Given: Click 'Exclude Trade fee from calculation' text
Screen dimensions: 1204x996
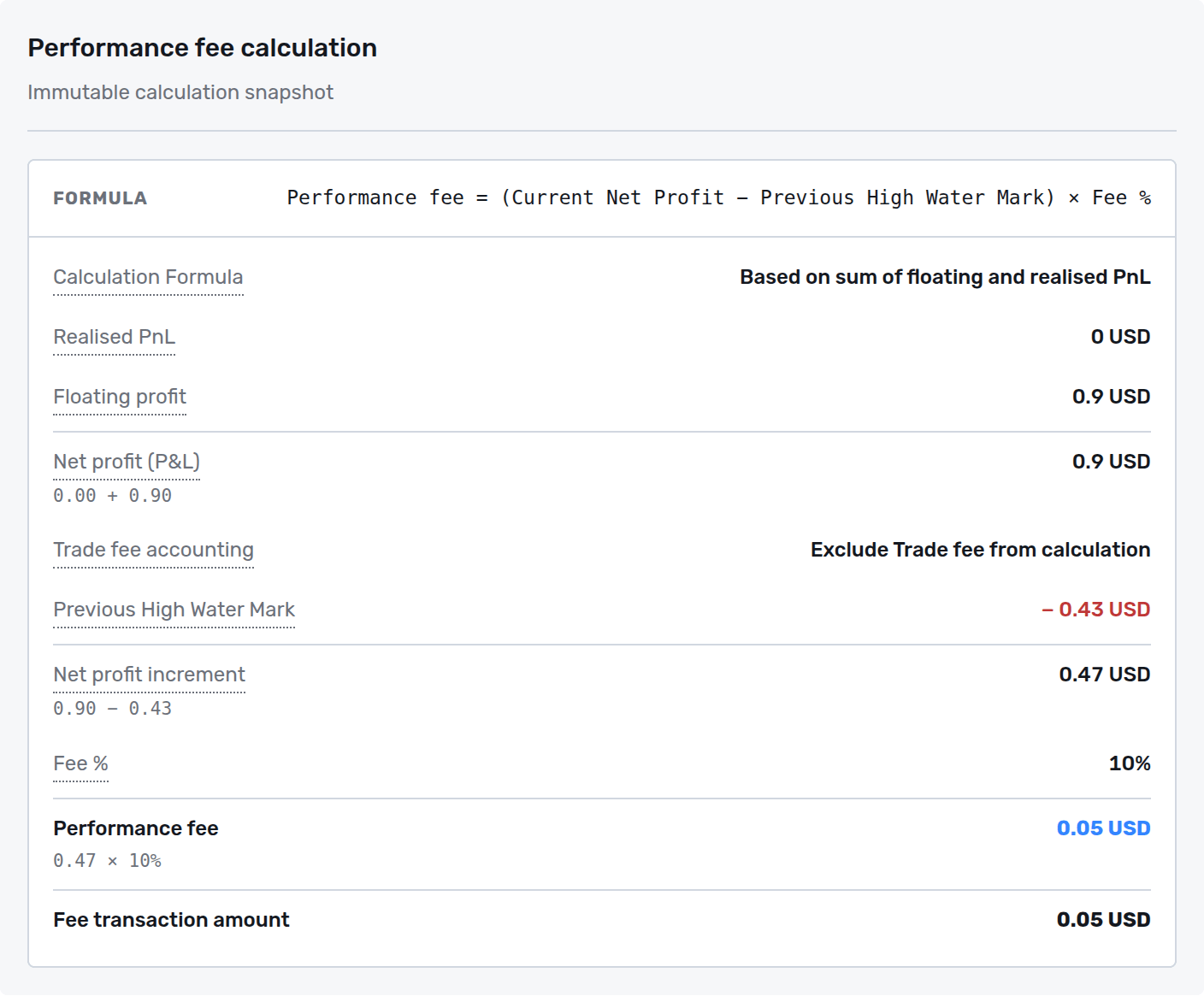Looking at the screenshot, I should click(x=981, y=550).
